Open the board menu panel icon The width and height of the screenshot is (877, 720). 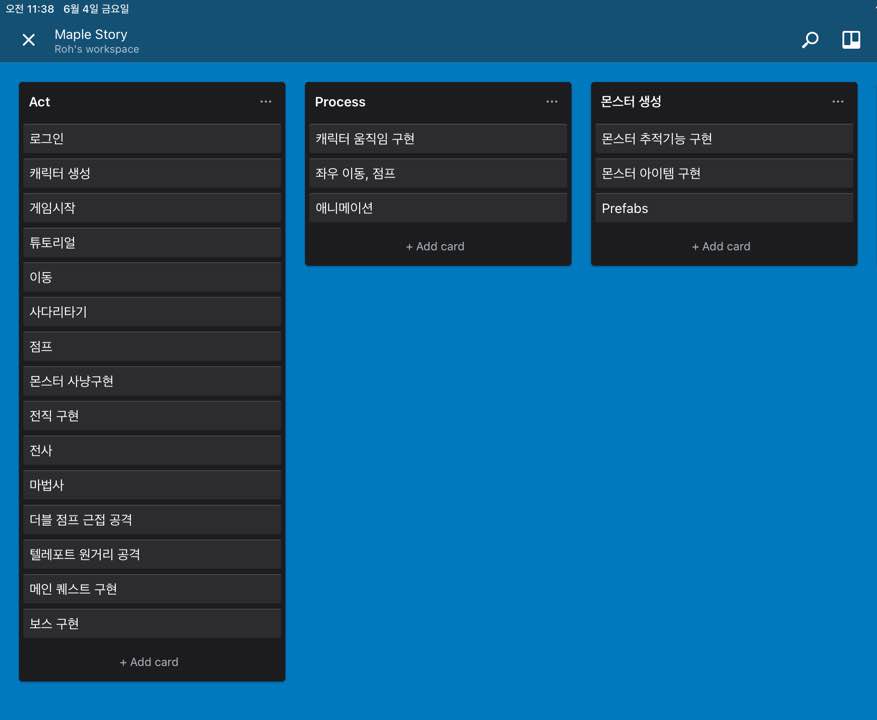pyautogui.click(x=851, y=40)
